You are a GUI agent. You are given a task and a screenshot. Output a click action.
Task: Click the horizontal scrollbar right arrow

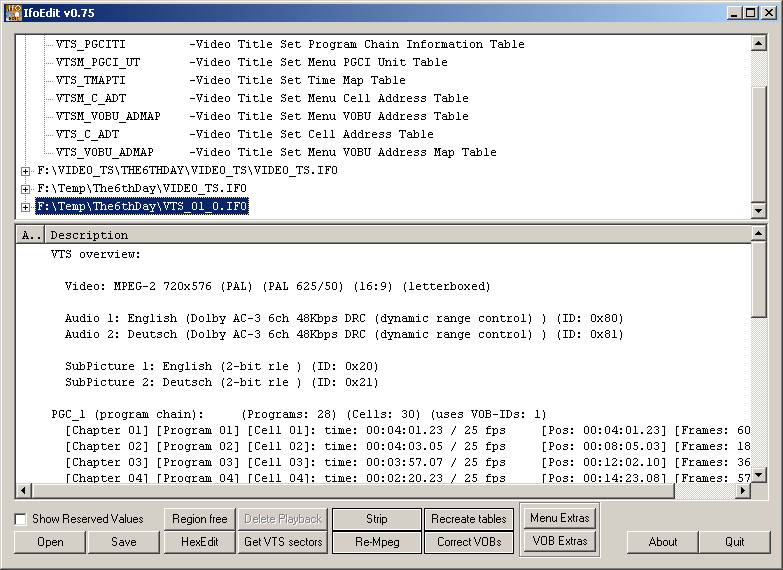pyautogui.click(x=742, y=491)
